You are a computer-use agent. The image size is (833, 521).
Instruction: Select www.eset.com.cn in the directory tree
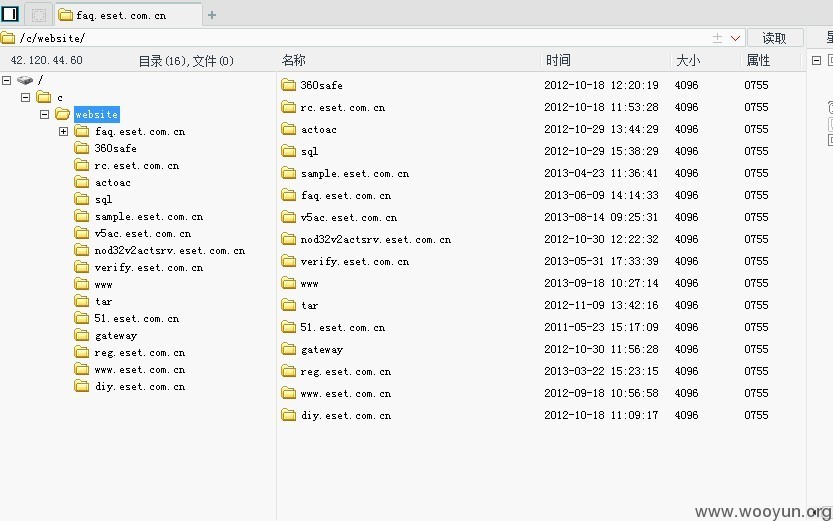[x=140, y=370]
